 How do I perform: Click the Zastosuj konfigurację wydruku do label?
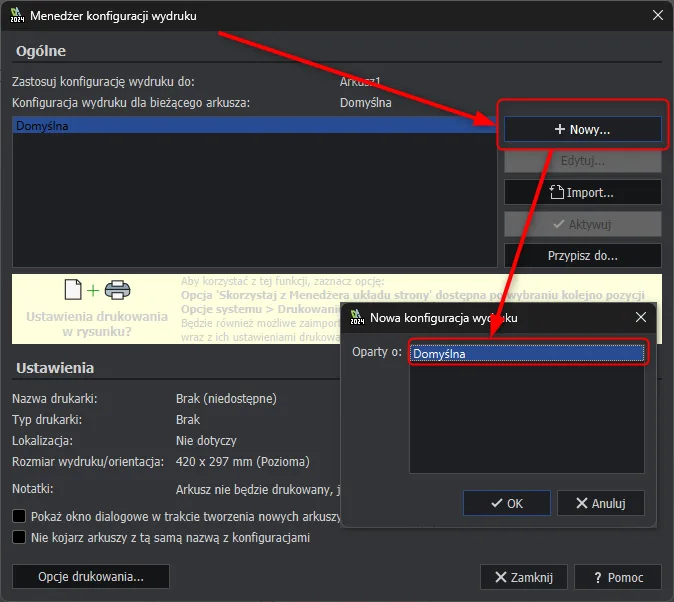103,82
